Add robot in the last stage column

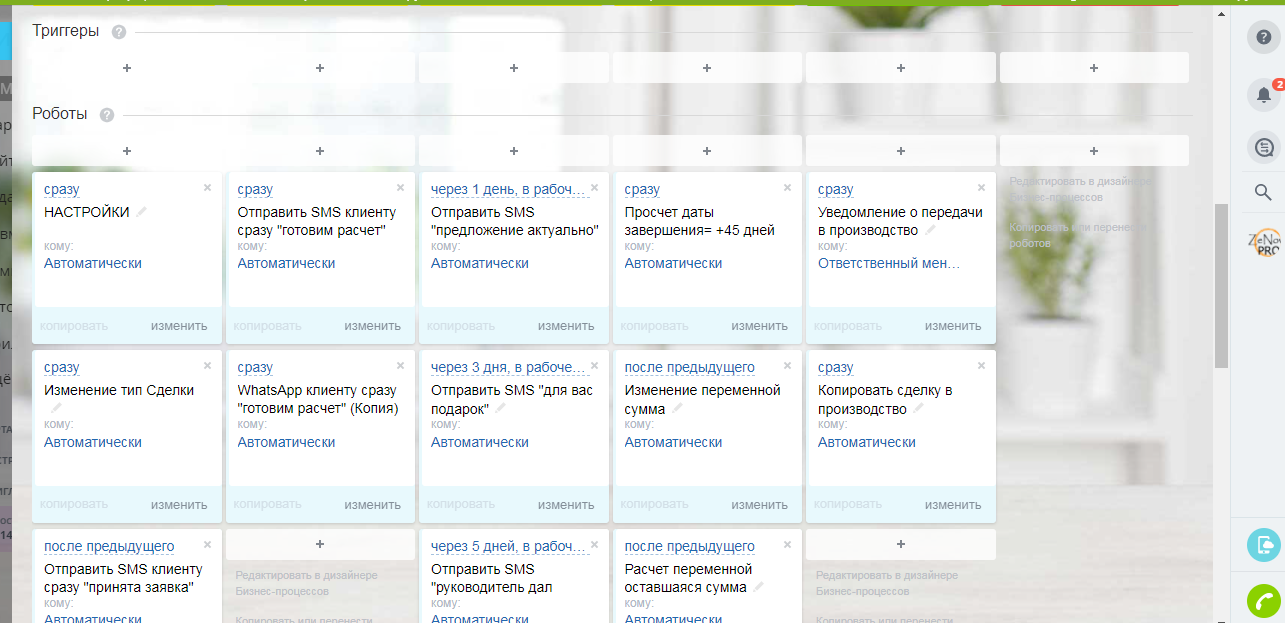[1094, 151]
